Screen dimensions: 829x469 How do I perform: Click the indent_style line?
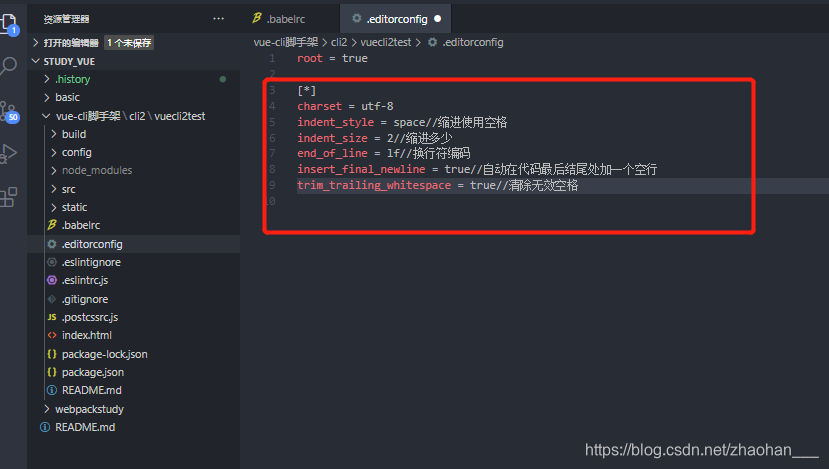click(402, 122)
